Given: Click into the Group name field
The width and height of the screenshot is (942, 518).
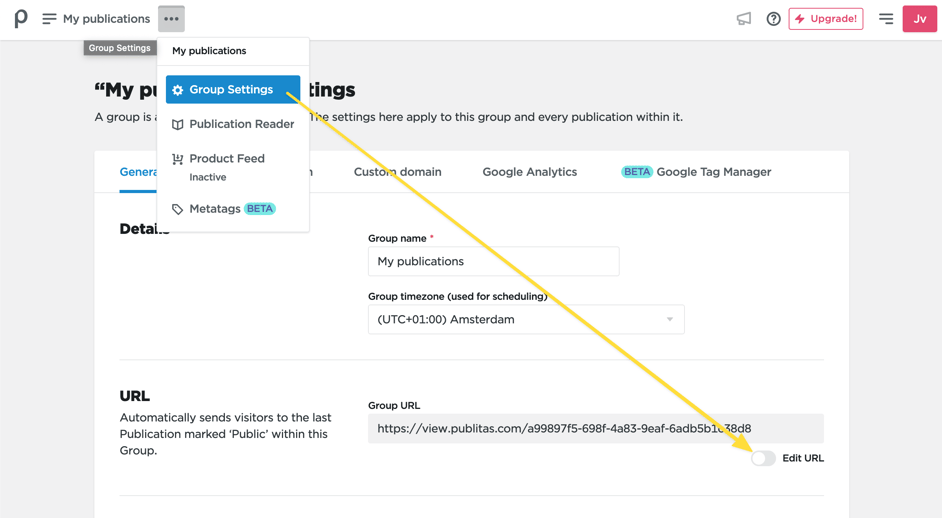Looking at the screenshot, I should (493, 261).
